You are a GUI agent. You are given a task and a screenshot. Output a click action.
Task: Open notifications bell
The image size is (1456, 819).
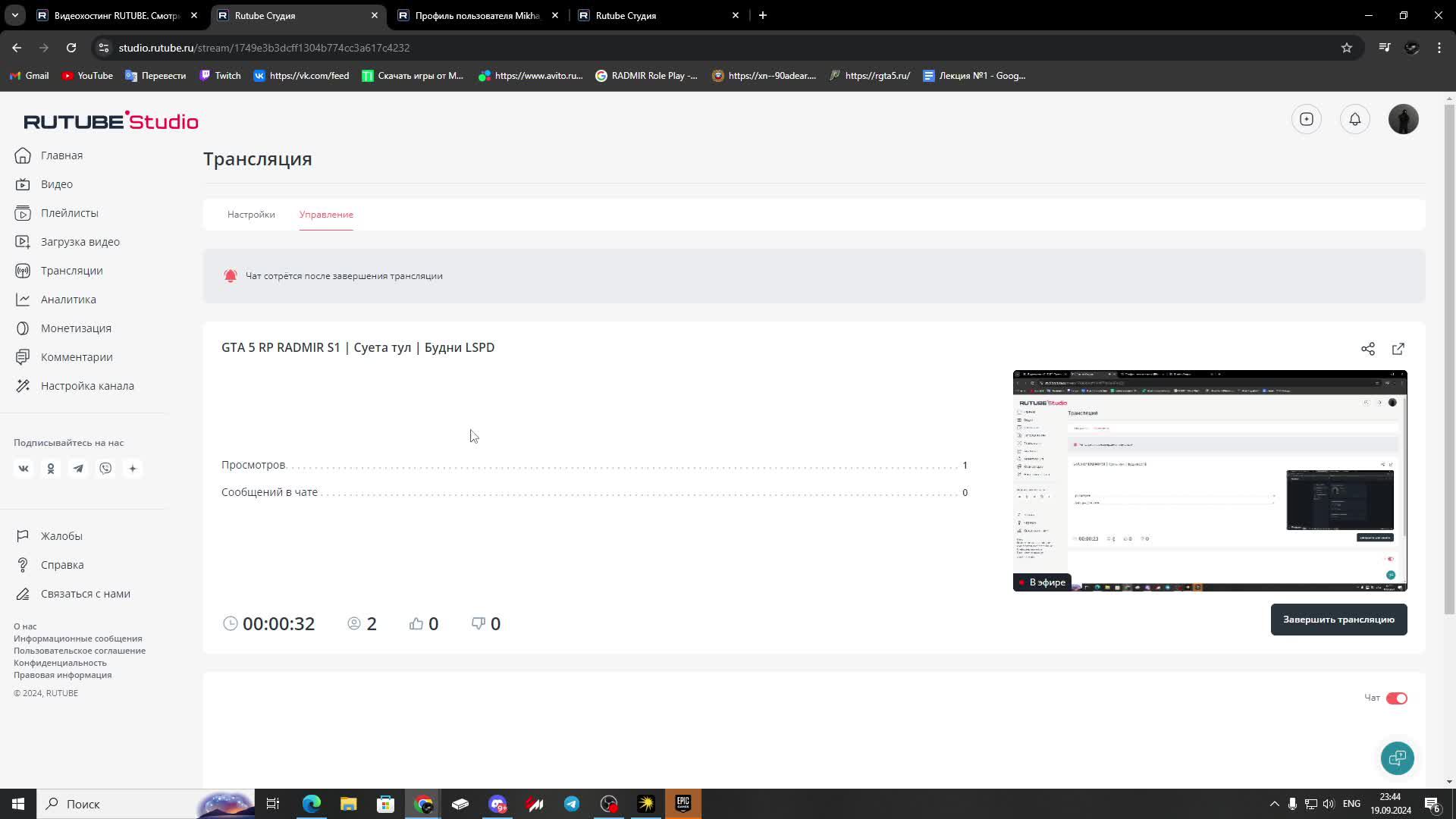(x=1355, y=119)
